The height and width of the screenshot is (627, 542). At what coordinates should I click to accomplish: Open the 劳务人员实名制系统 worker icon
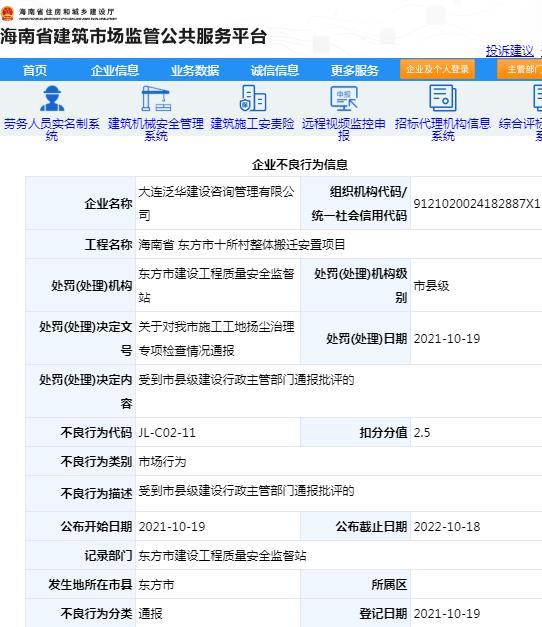52,98
